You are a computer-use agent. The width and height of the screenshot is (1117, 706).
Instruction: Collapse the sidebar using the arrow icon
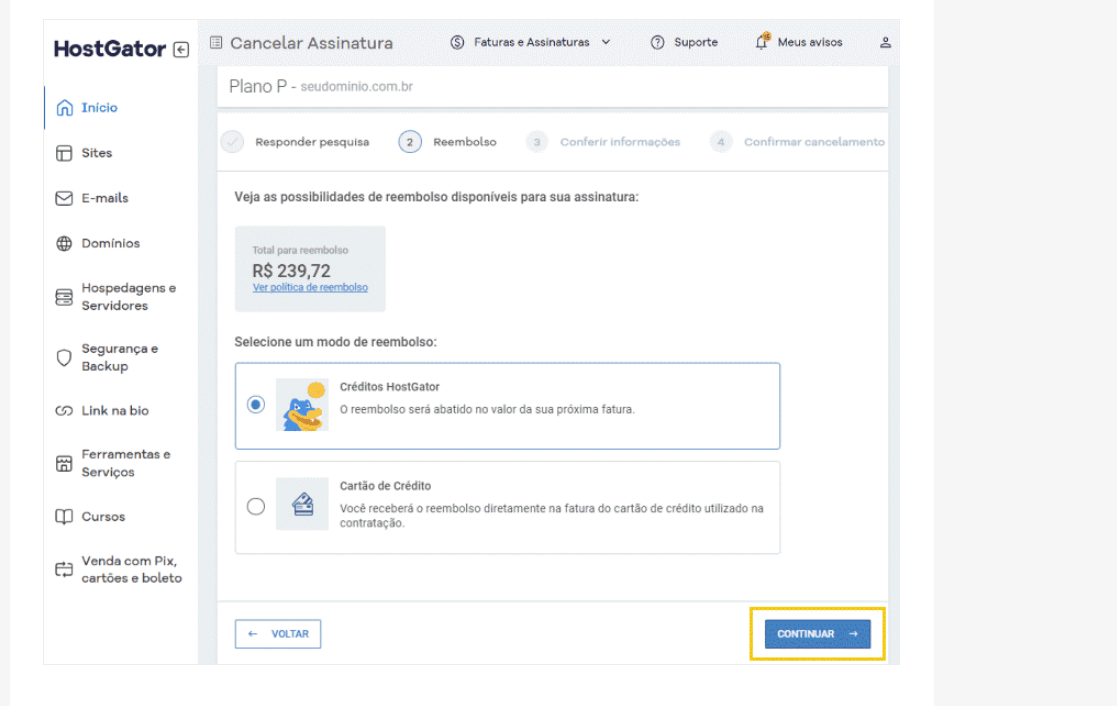pos(181,49)
